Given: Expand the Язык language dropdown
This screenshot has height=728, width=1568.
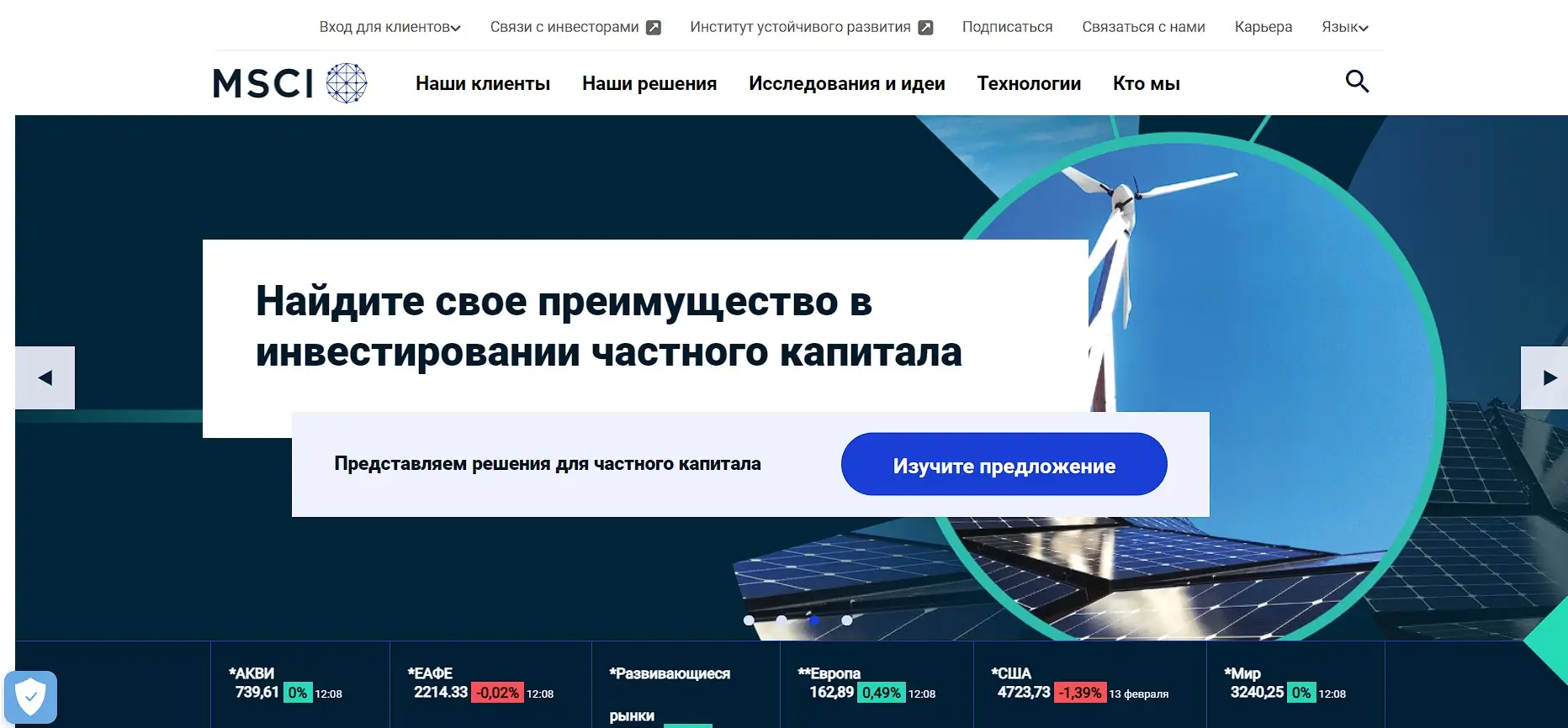Looking at the screenshot, I should 1345,27.
